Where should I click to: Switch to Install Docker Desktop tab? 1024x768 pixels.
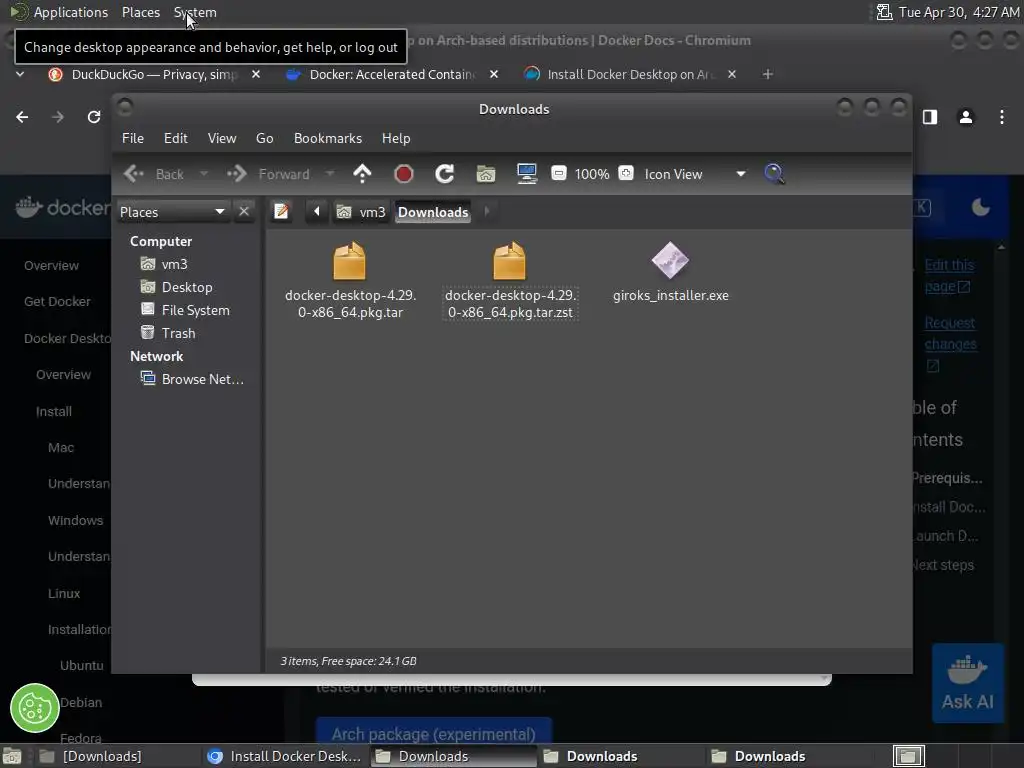[x=630, y=74]
